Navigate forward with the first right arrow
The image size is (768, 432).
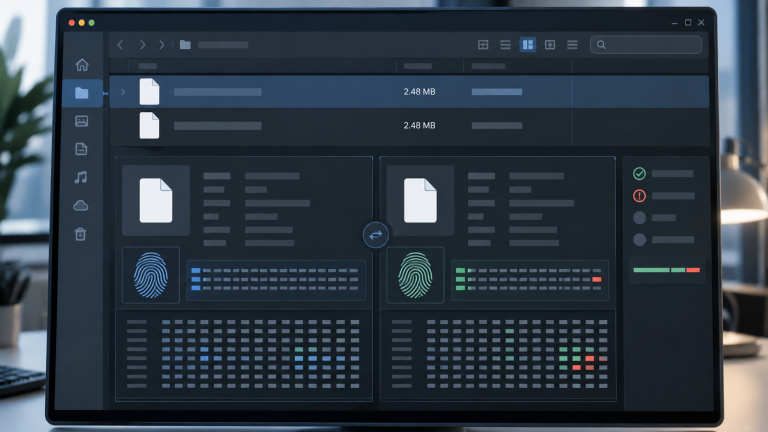[x=142, y=45]
